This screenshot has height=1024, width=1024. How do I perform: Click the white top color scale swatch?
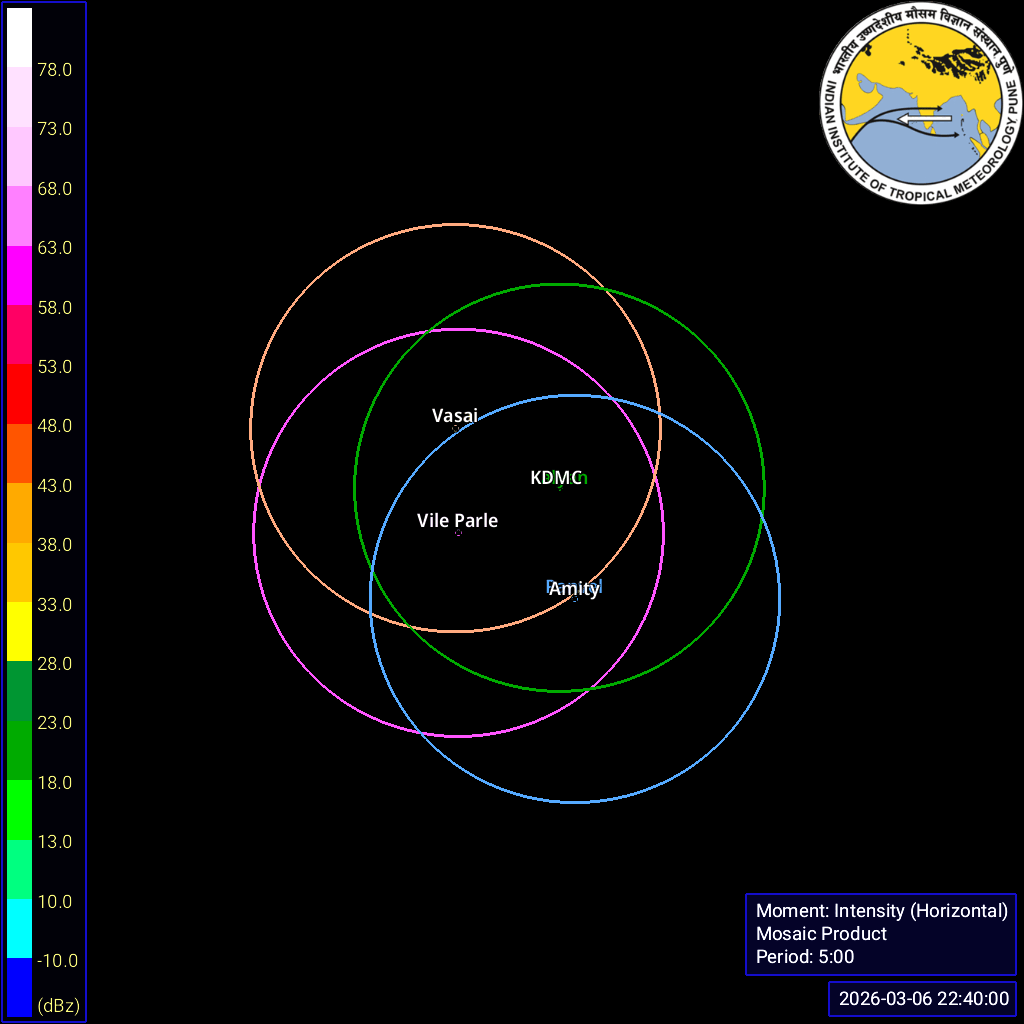point(20,38)
